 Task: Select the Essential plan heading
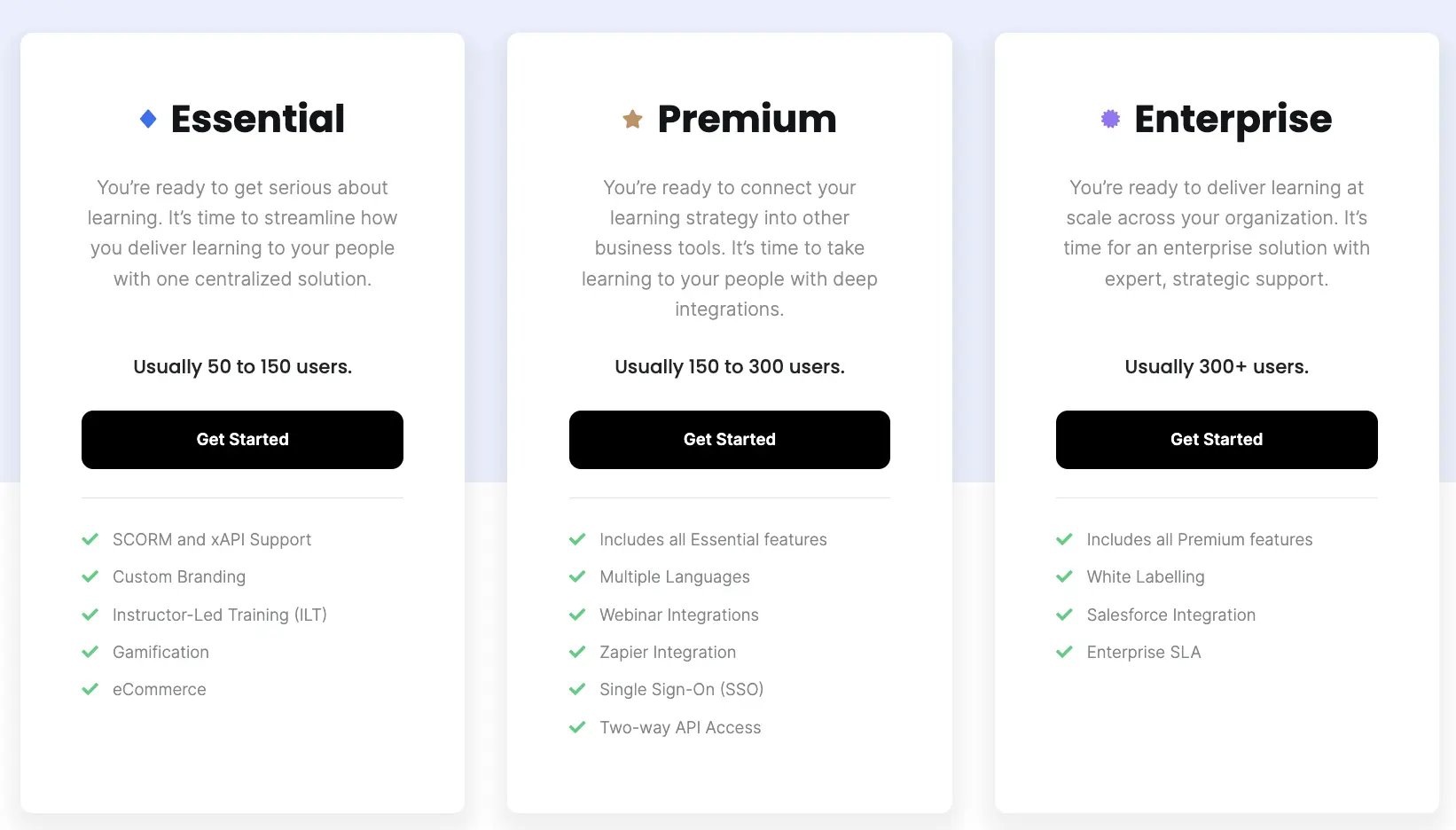pos(256,118)
